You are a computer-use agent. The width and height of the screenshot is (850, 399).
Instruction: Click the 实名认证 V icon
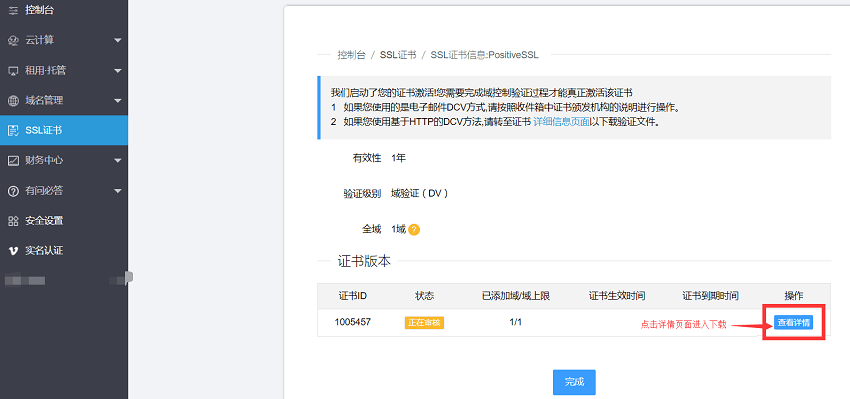tap(14, 251)
